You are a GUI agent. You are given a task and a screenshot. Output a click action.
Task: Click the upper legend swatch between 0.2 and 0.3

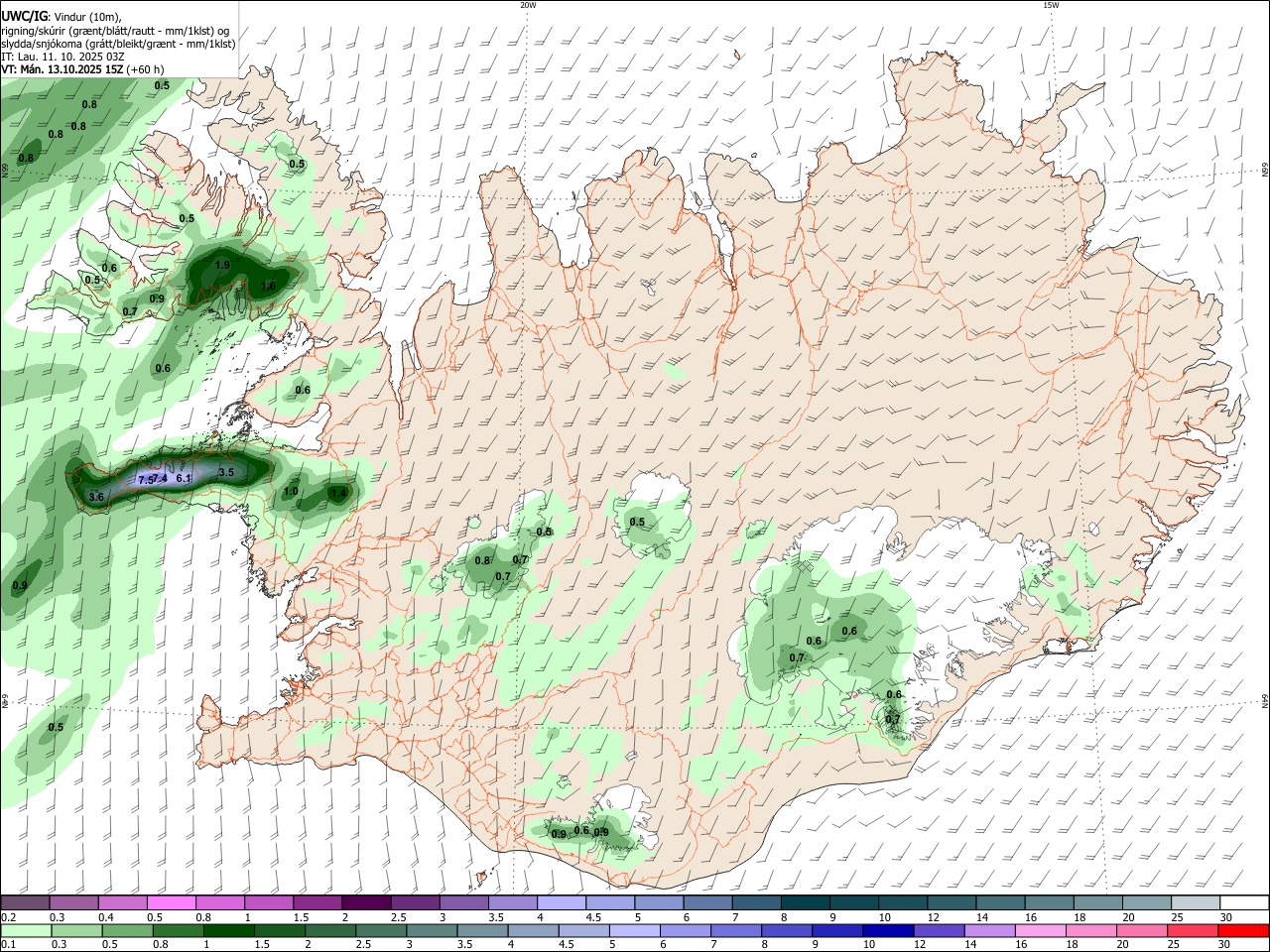(x=26, y=902)
